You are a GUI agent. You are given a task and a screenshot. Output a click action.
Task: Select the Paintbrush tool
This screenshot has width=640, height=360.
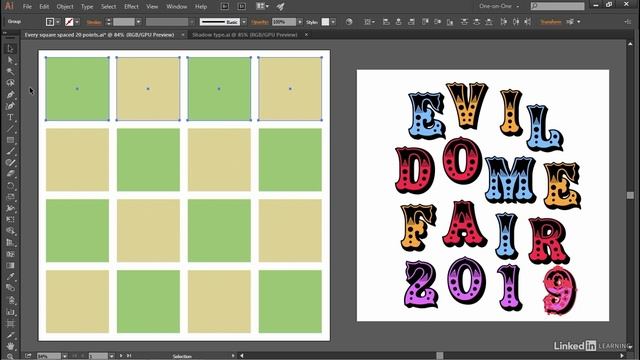10,151
